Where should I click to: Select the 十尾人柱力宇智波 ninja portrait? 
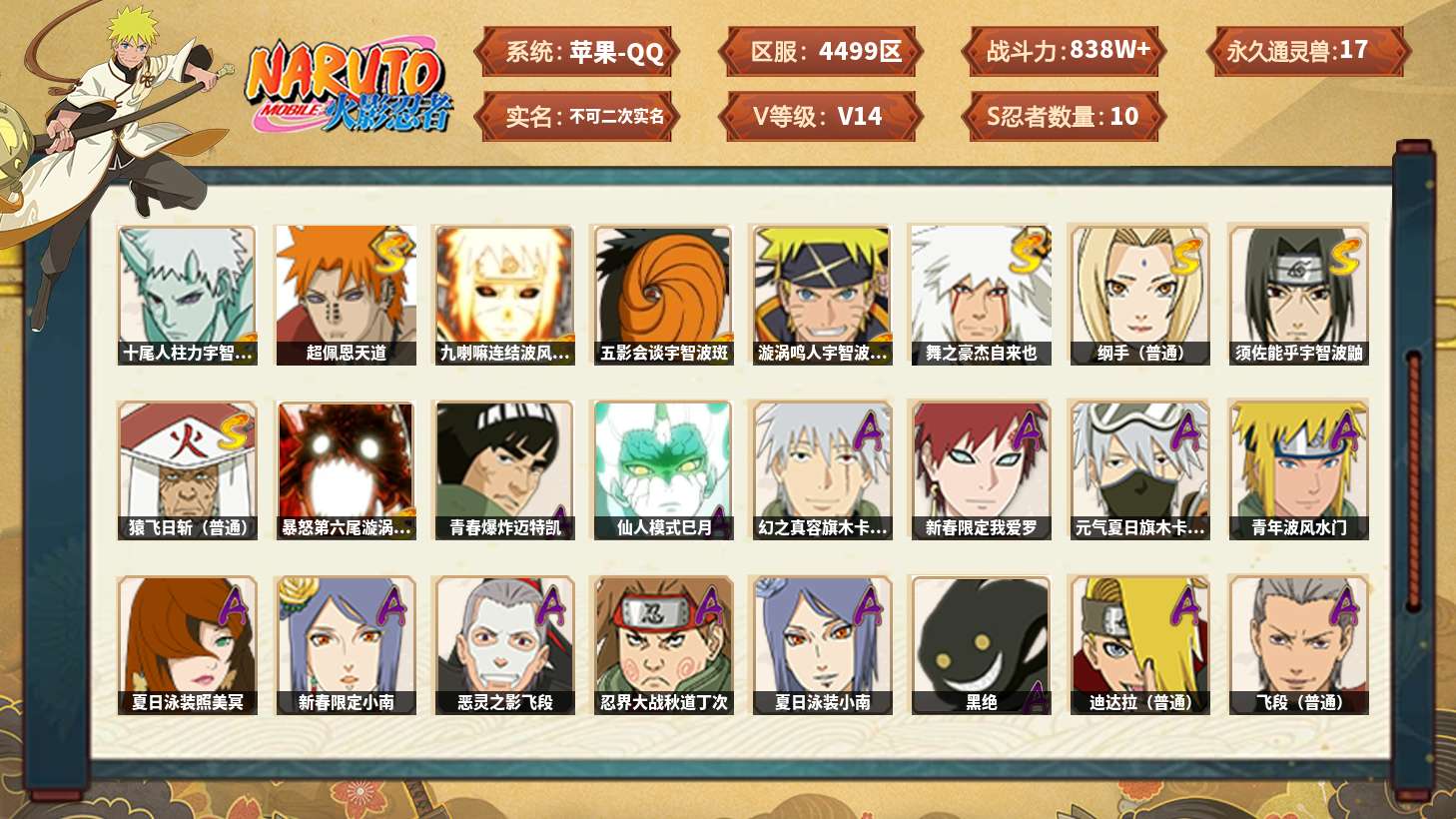187,295
